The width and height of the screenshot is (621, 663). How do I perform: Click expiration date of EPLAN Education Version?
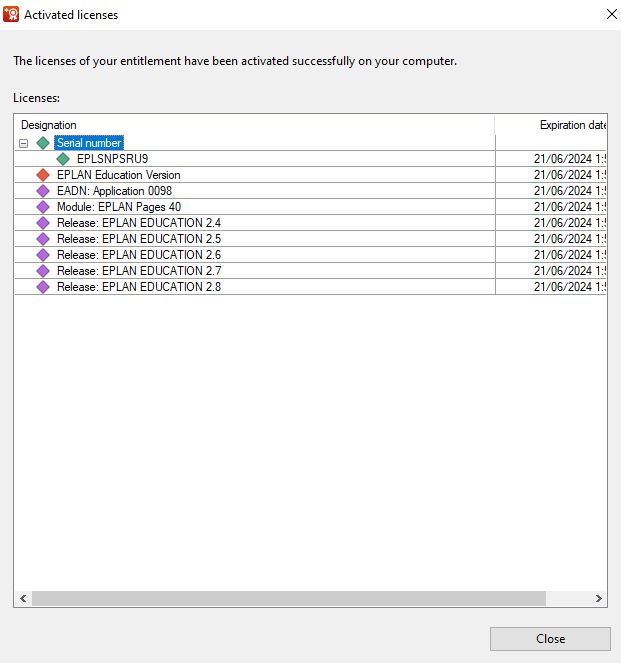tap(569, 175)
